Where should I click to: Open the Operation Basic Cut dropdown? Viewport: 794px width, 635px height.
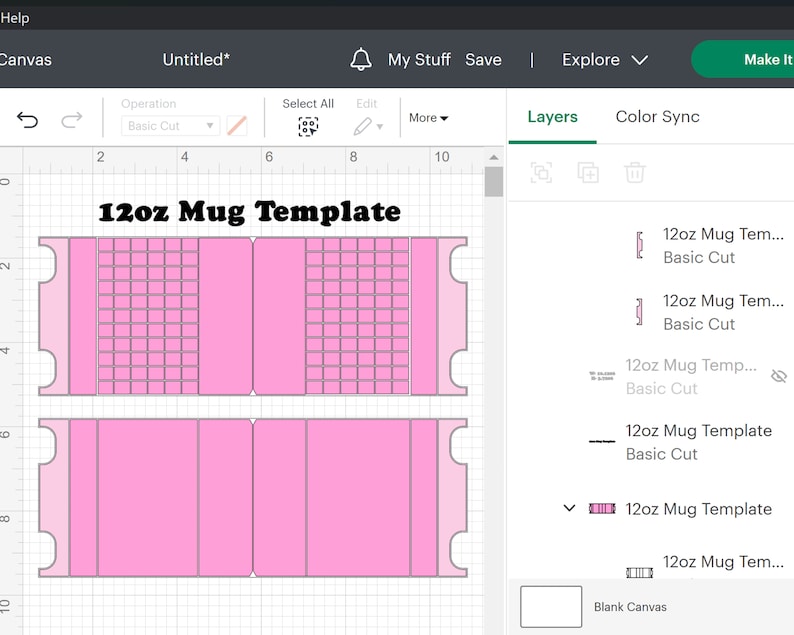170,126
